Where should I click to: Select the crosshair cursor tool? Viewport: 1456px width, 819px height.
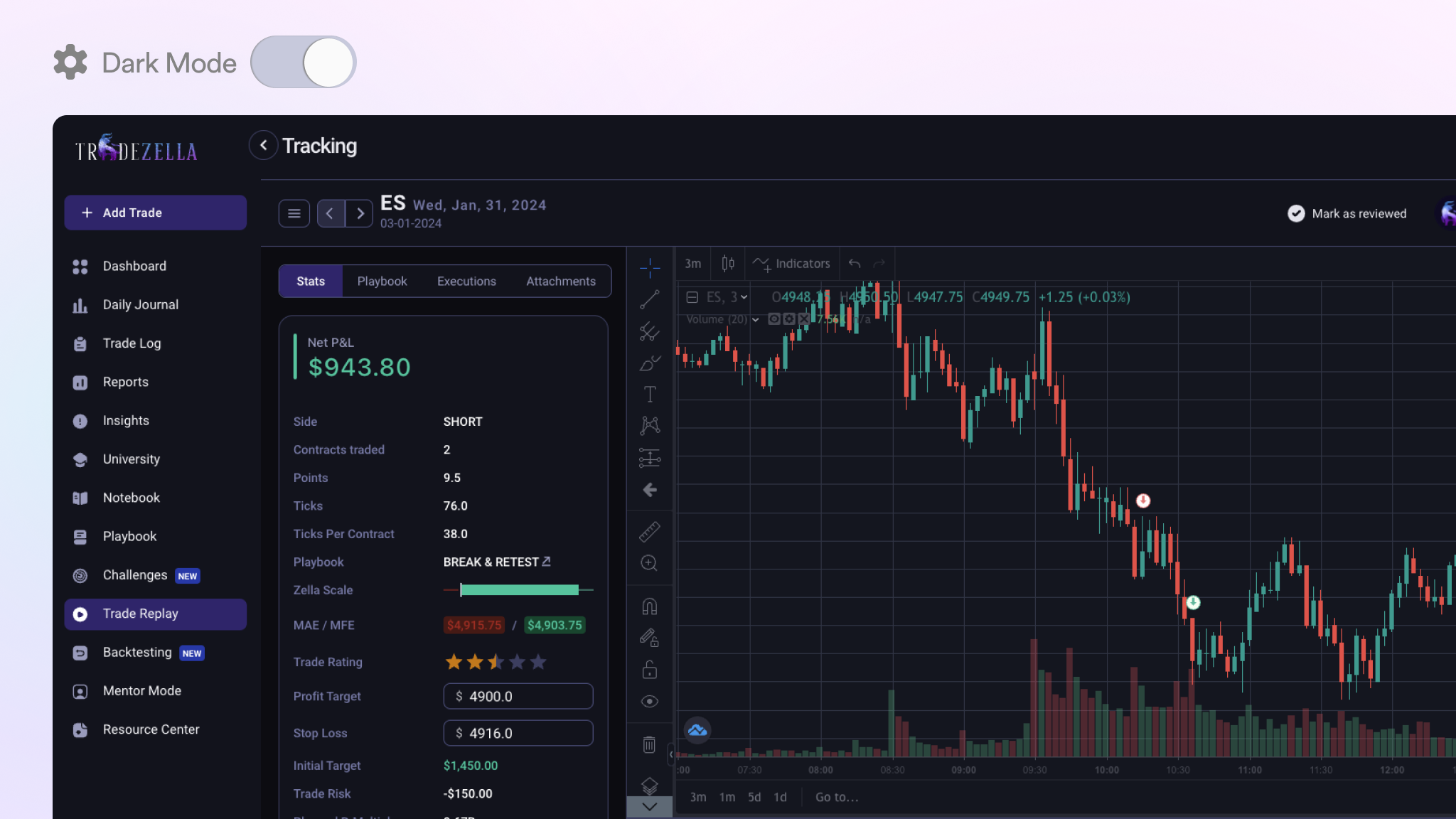coord(649,268)
